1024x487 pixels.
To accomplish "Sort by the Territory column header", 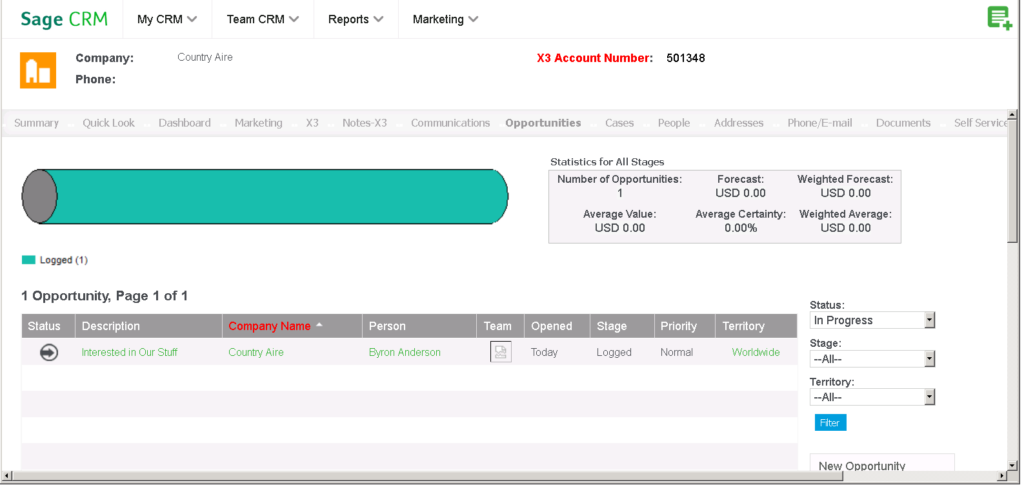I will 743,326.
